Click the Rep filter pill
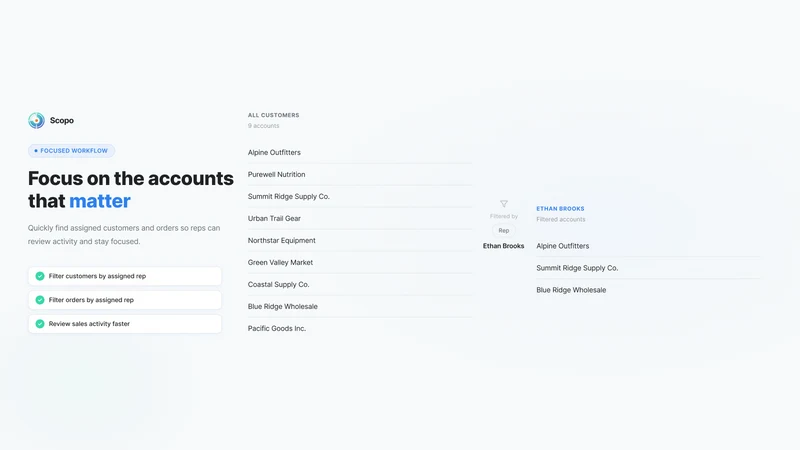The height and width of the screenshot is (450, 800). 504,231
